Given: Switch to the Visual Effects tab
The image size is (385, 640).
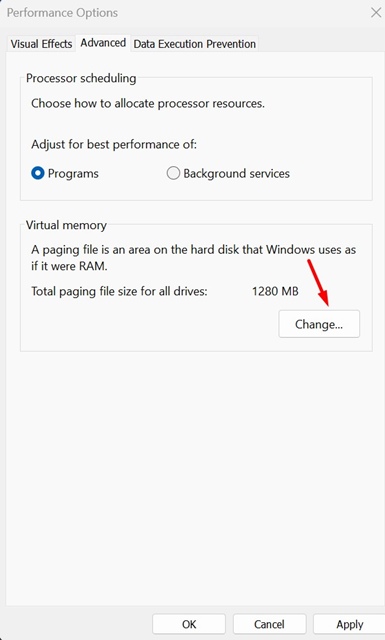Looking at the screenshot, I should pyautogui.click(x=41, y=44).
